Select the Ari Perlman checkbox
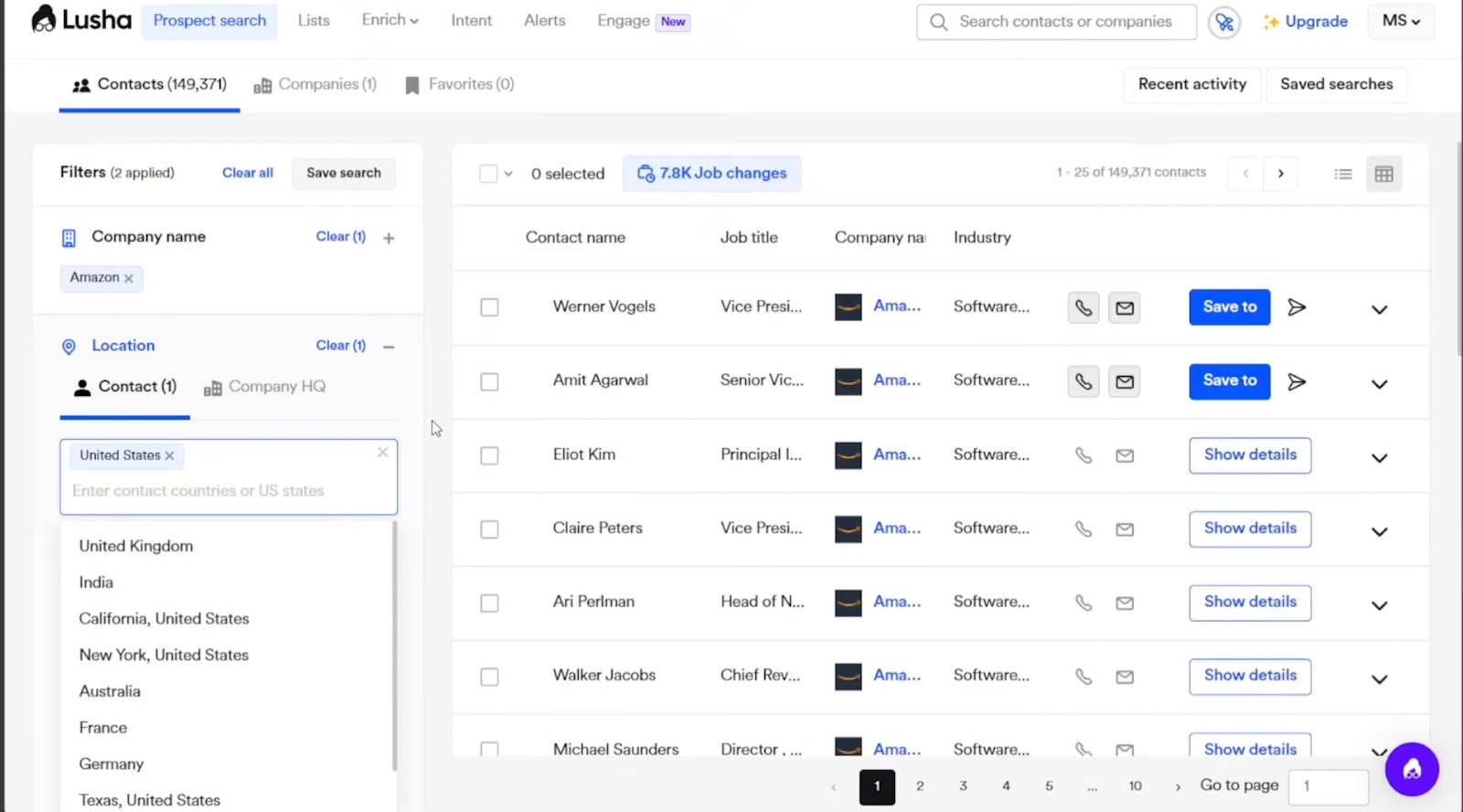 coord(489,604)
